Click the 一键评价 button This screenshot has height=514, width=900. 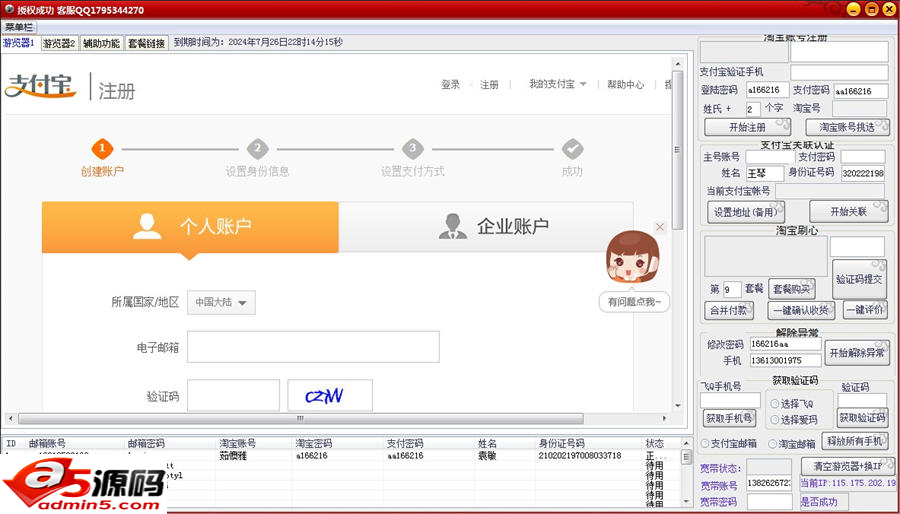pos(865,310)
